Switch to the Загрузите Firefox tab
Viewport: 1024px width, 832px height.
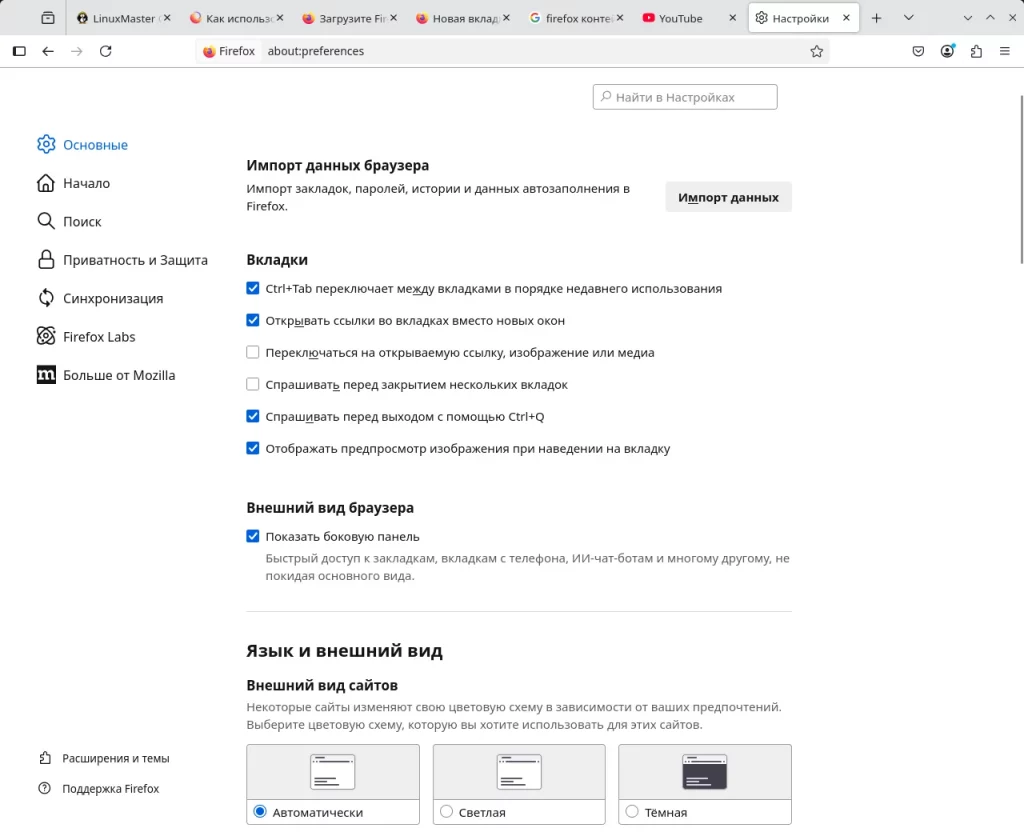[349, 18]
